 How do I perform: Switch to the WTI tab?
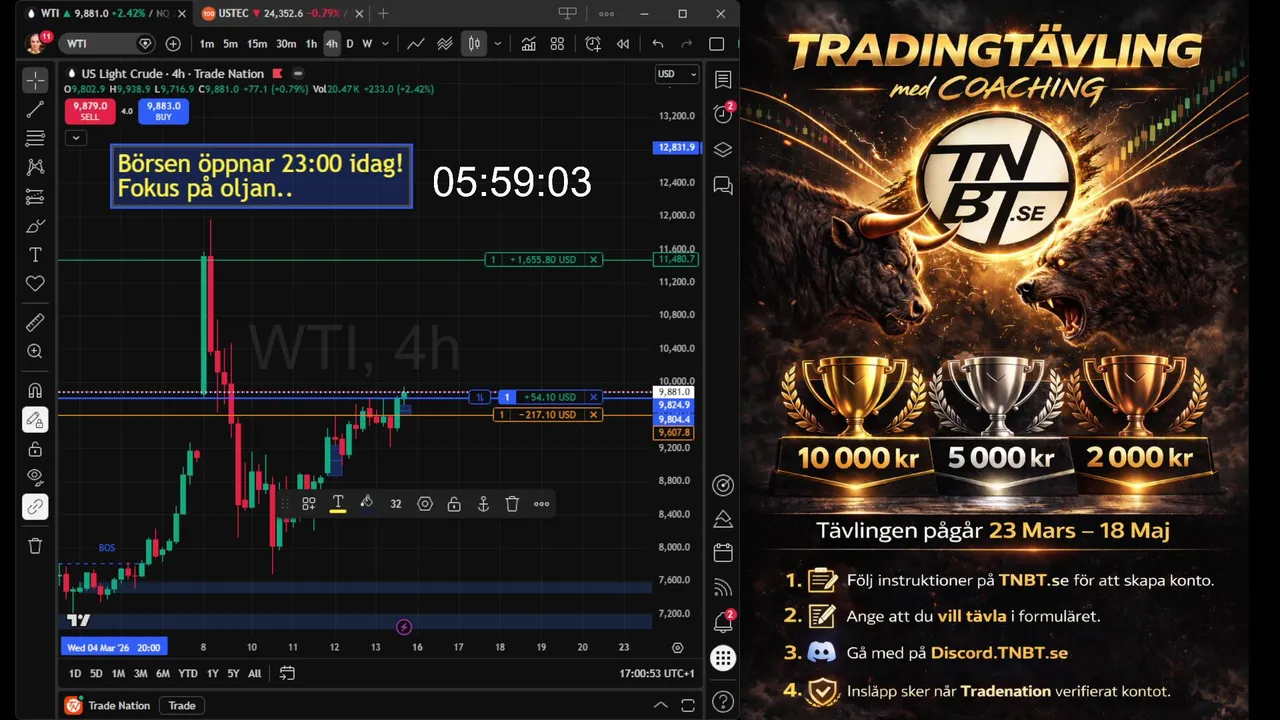tap(106, 14)
